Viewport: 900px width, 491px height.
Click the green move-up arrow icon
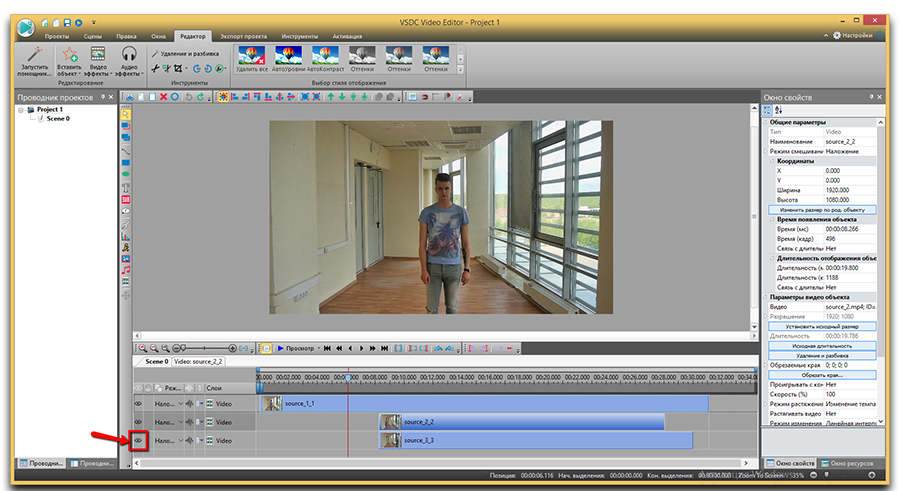tap(331, 97)
